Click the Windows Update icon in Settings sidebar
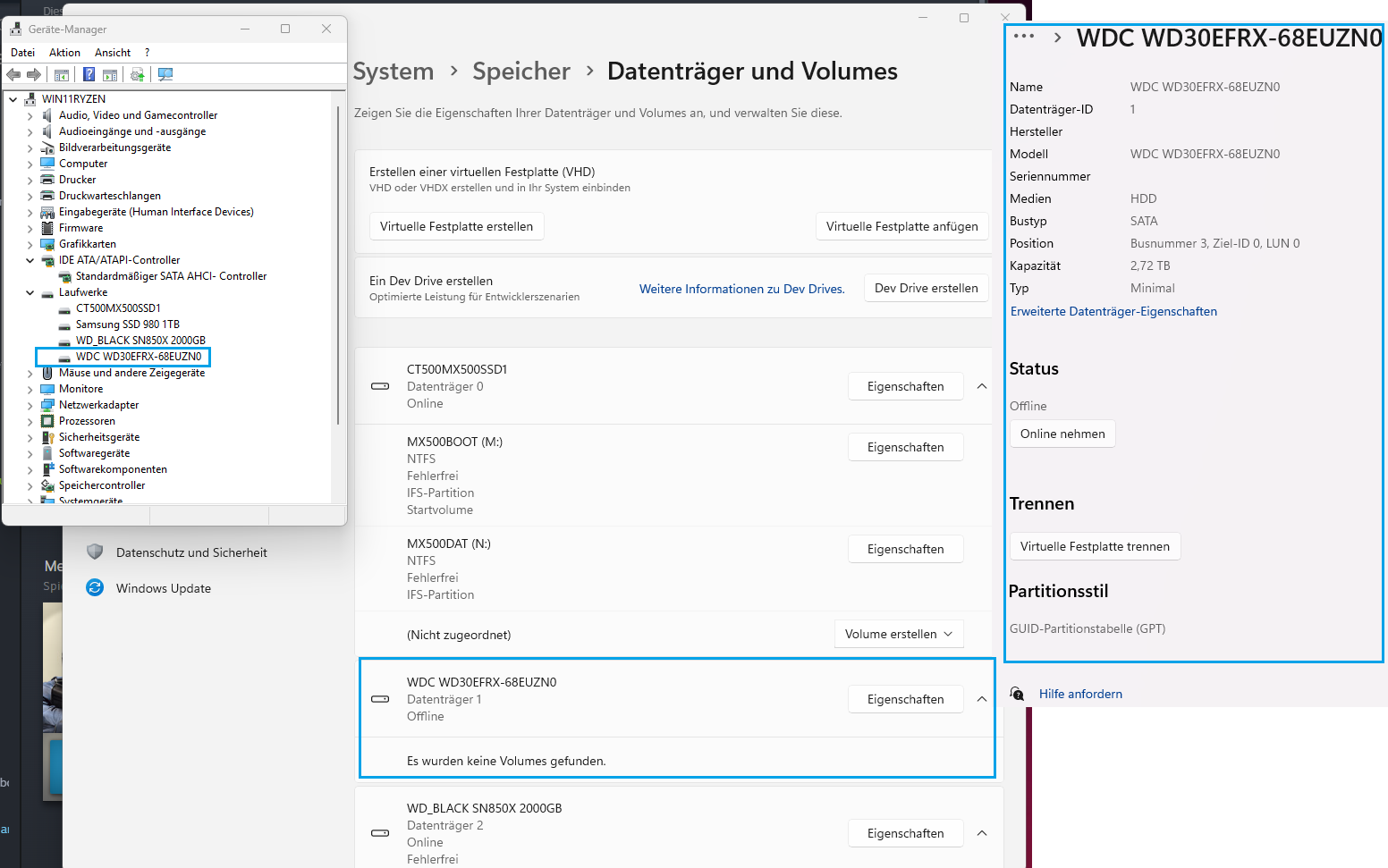The width and height of the screenshot is (1388, 868). 95,587
